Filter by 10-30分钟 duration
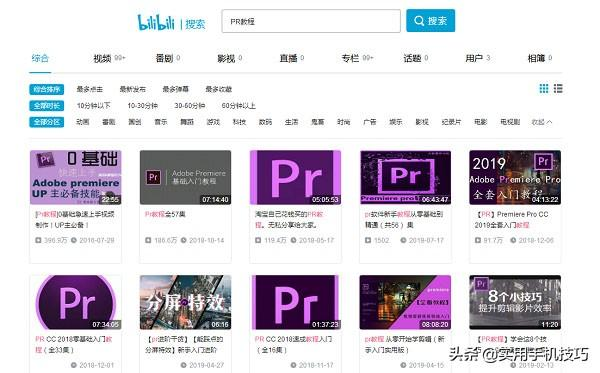Screen dimensions: 600x373 142,106
